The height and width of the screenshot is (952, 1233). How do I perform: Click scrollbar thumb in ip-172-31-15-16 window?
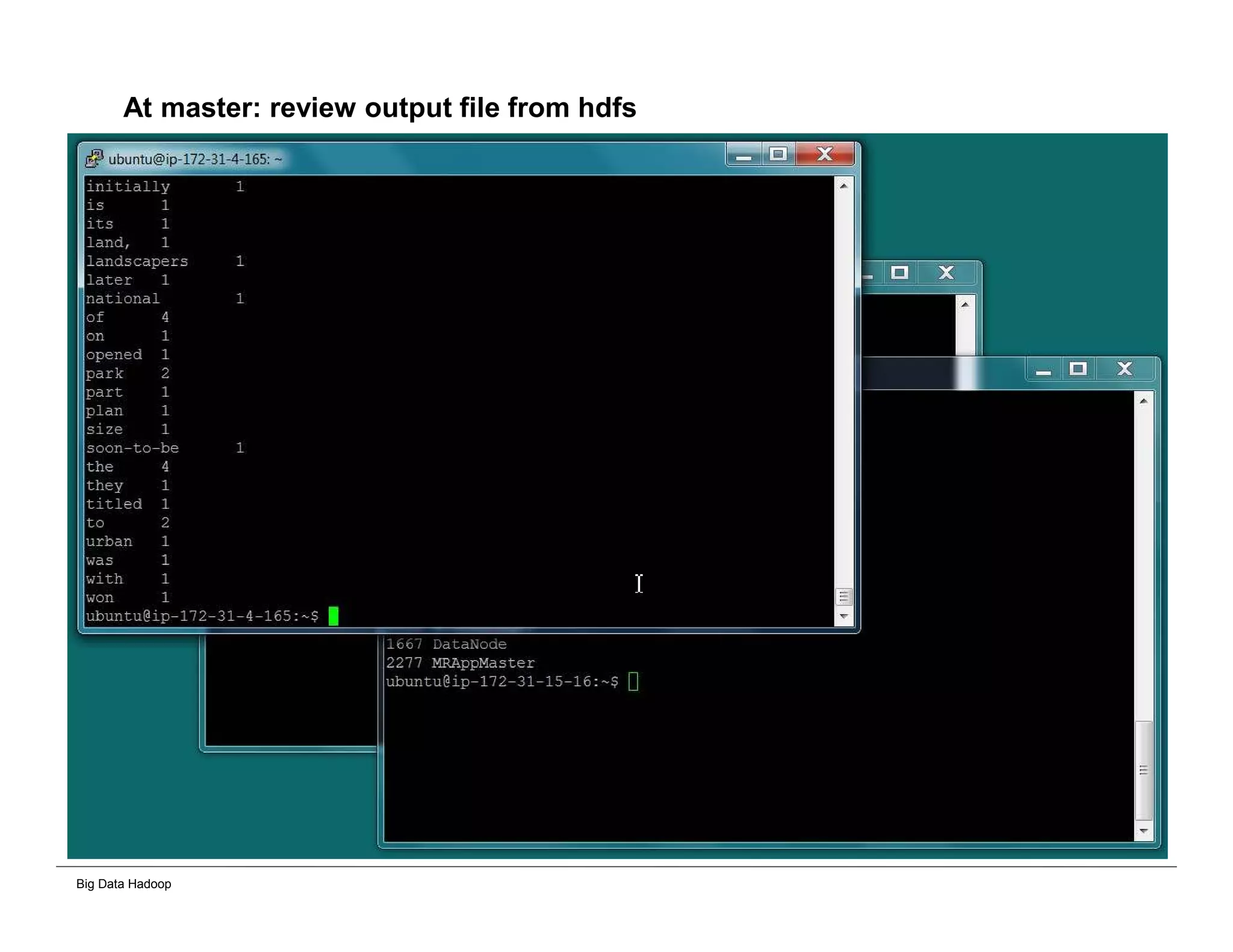click(1143, 770)
